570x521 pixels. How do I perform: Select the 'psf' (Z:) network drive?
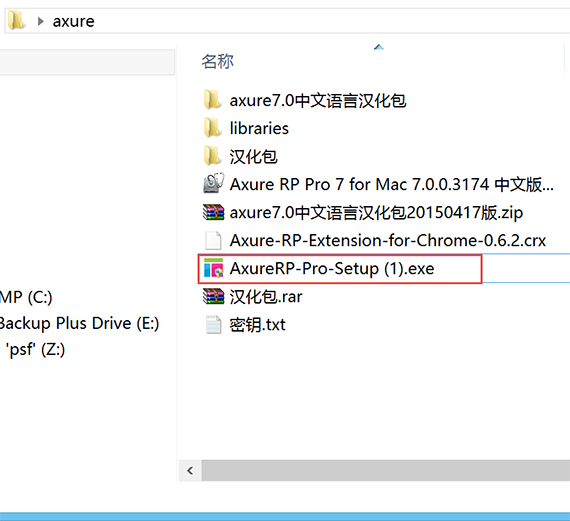tap(35, 350)
